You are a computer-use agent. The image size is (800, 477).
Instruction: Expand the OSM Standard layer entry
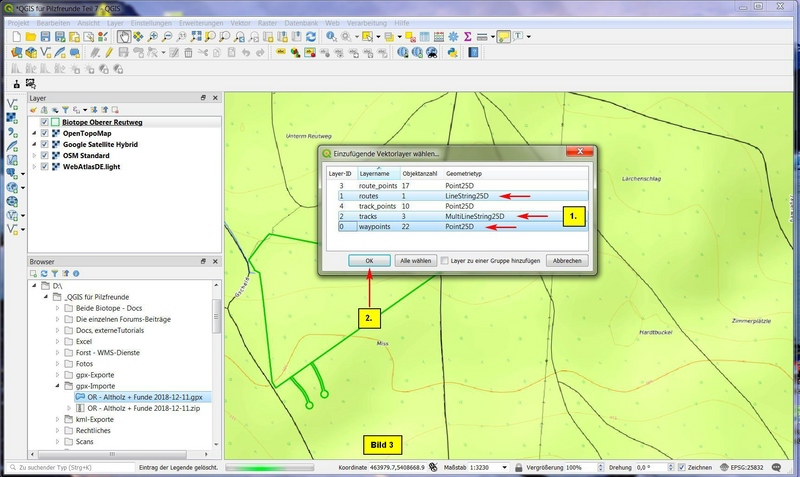click(33, 156)
